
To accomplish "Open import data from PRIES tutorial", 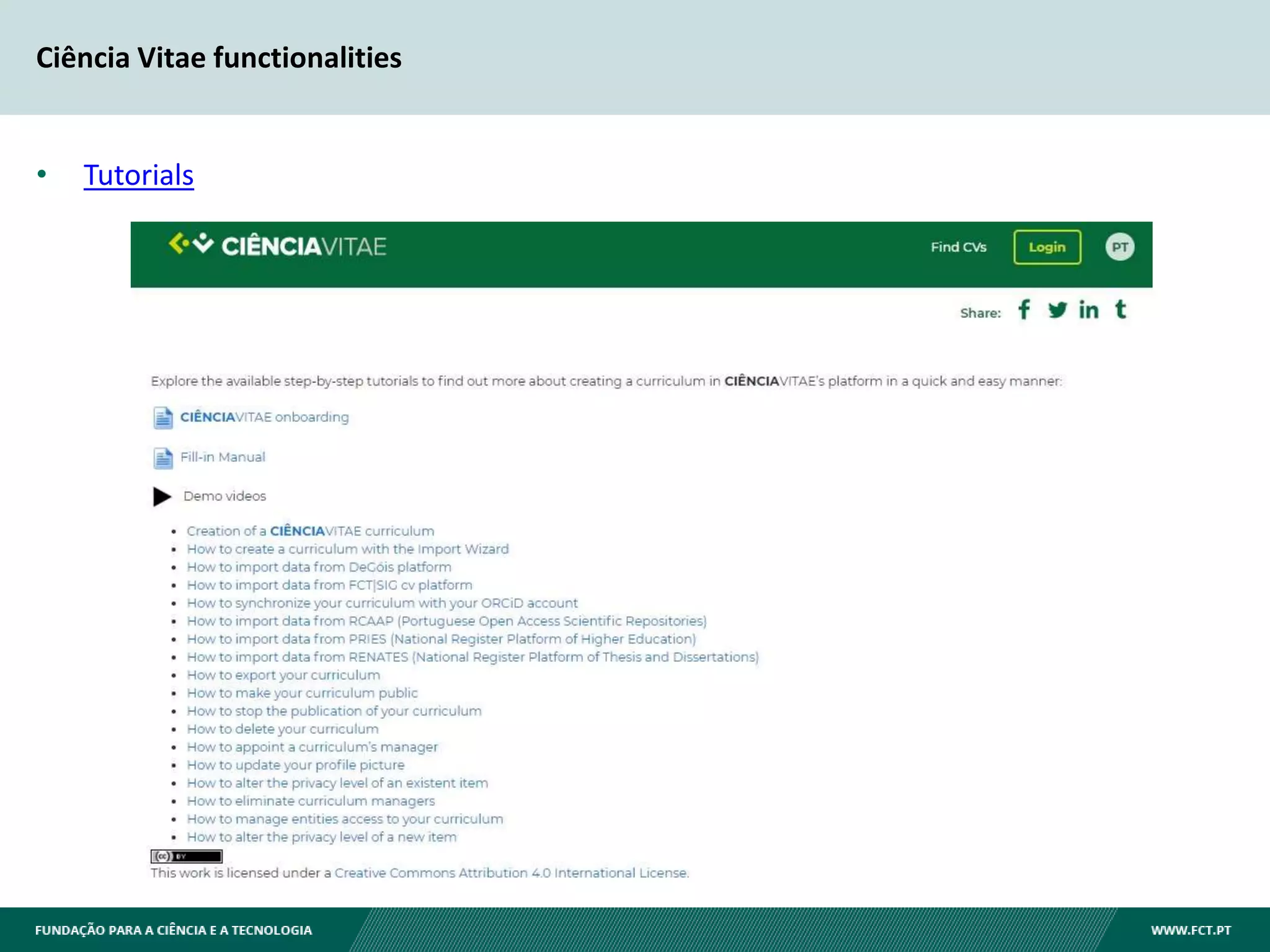I will [442, 639].
